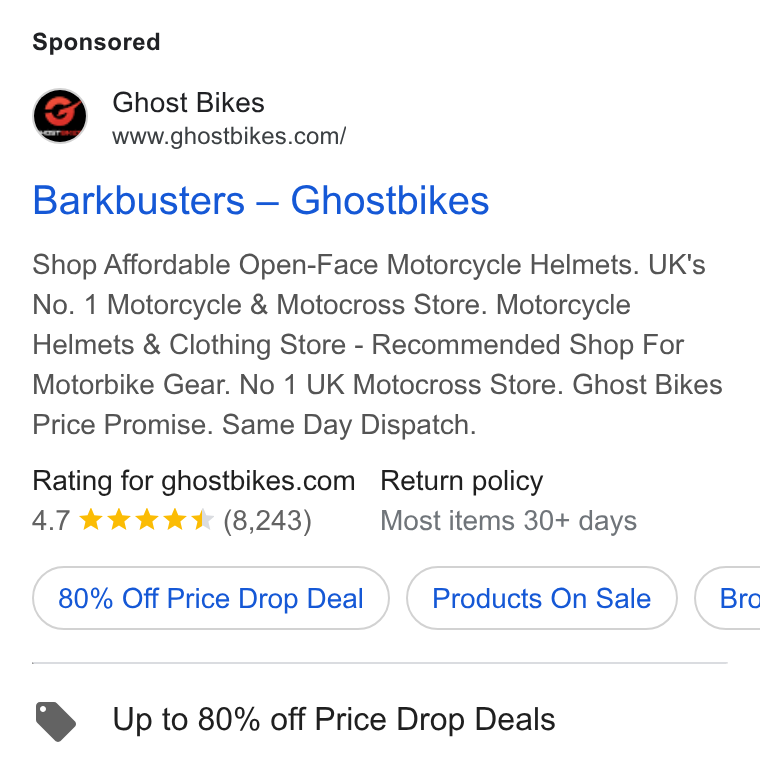Click the first gold star in rating
Image resolution: width=760 pixels, height=780 pixels.
point(92,520)
